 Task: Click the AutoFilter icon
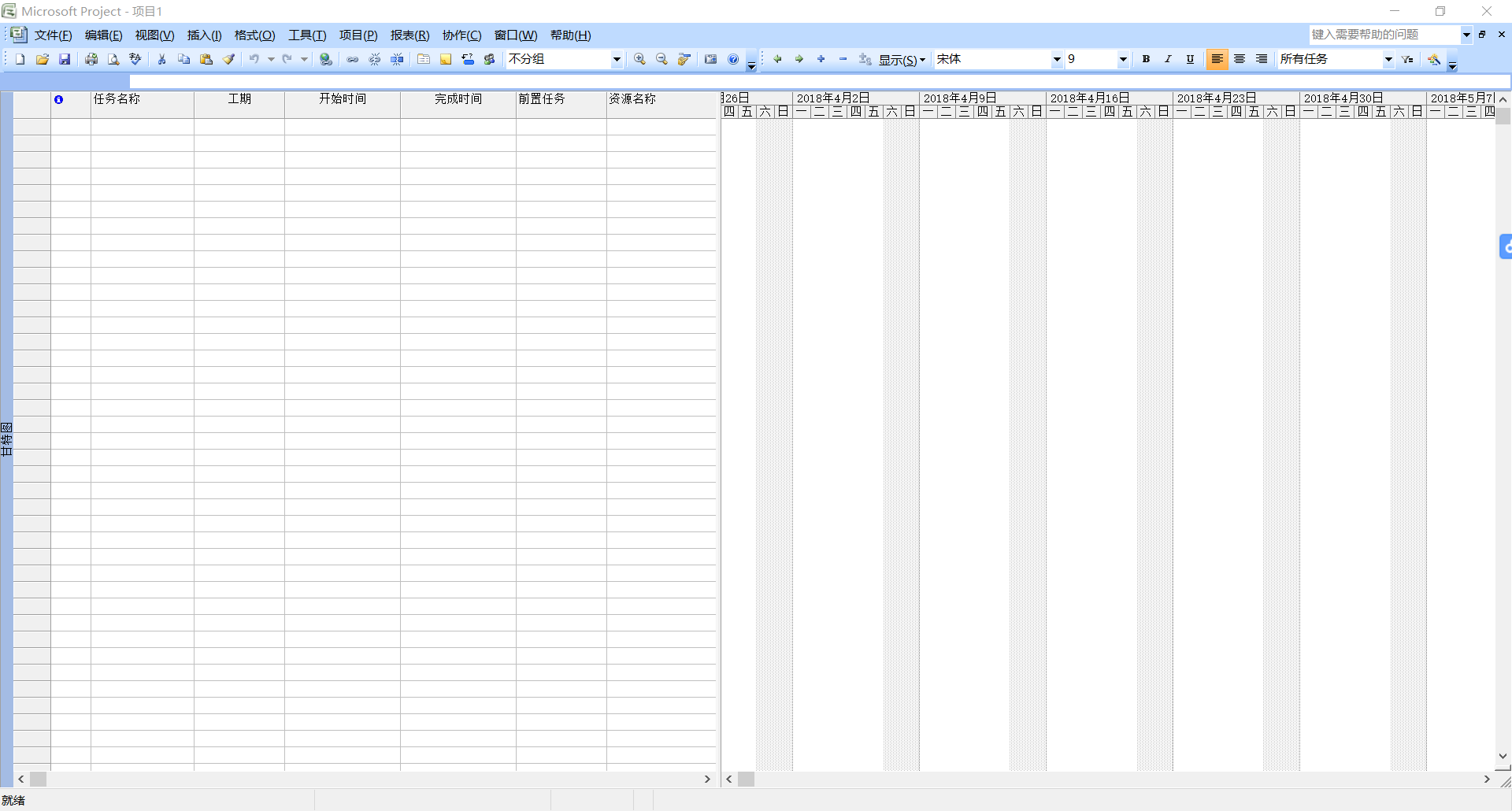[x=1408, y=59]
